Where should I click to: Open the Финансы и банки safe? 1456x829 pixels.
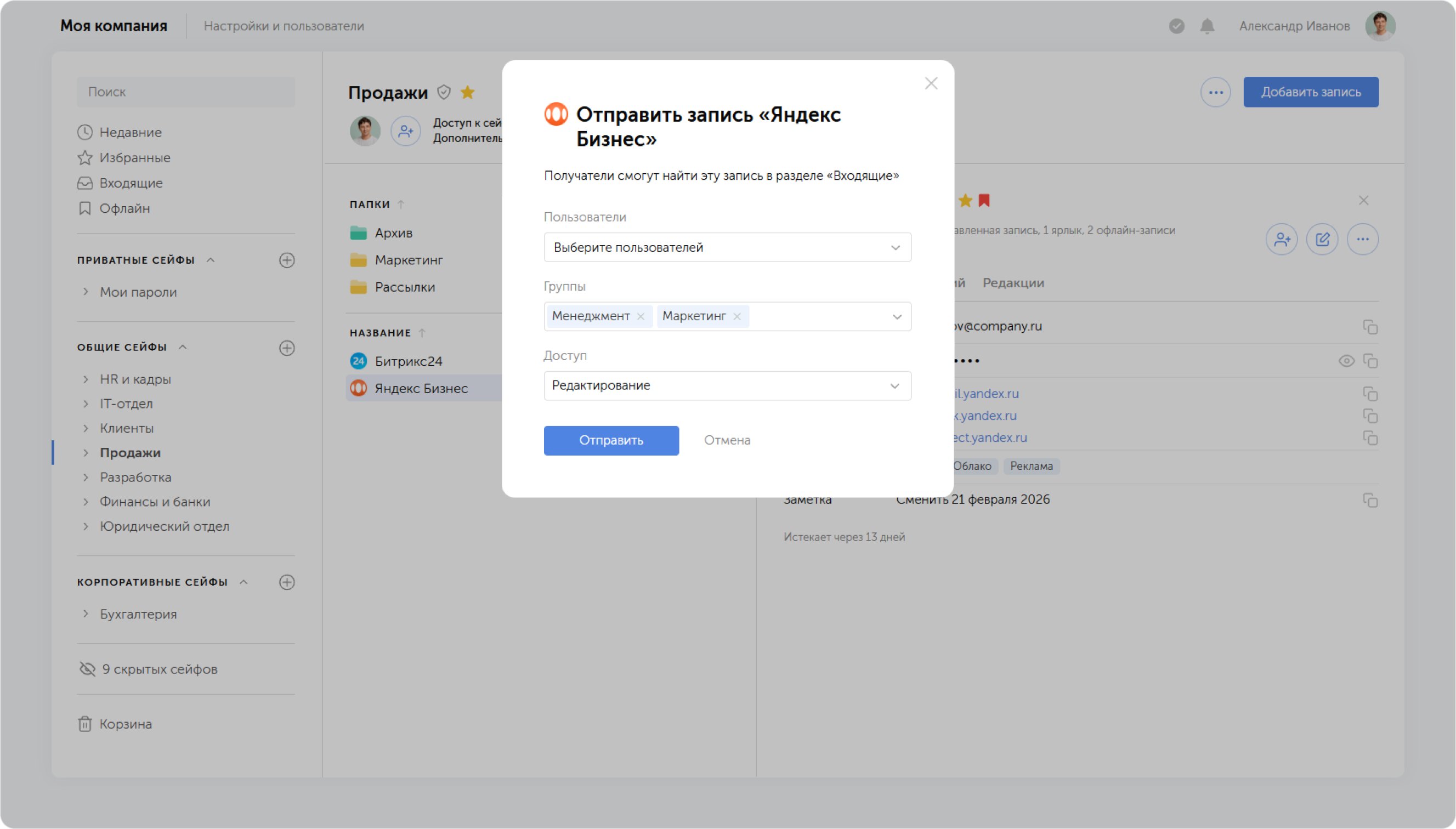tap(155, 502)
